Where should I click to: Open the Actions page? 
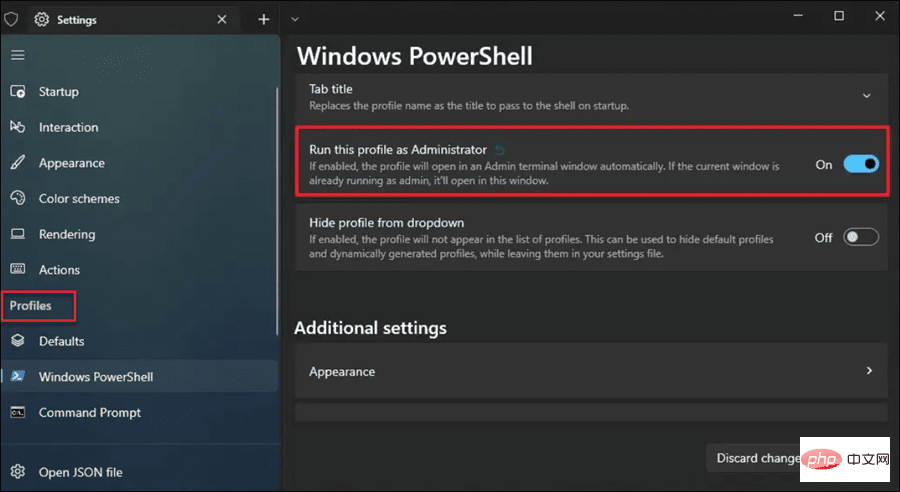click(x=139, y=269)
